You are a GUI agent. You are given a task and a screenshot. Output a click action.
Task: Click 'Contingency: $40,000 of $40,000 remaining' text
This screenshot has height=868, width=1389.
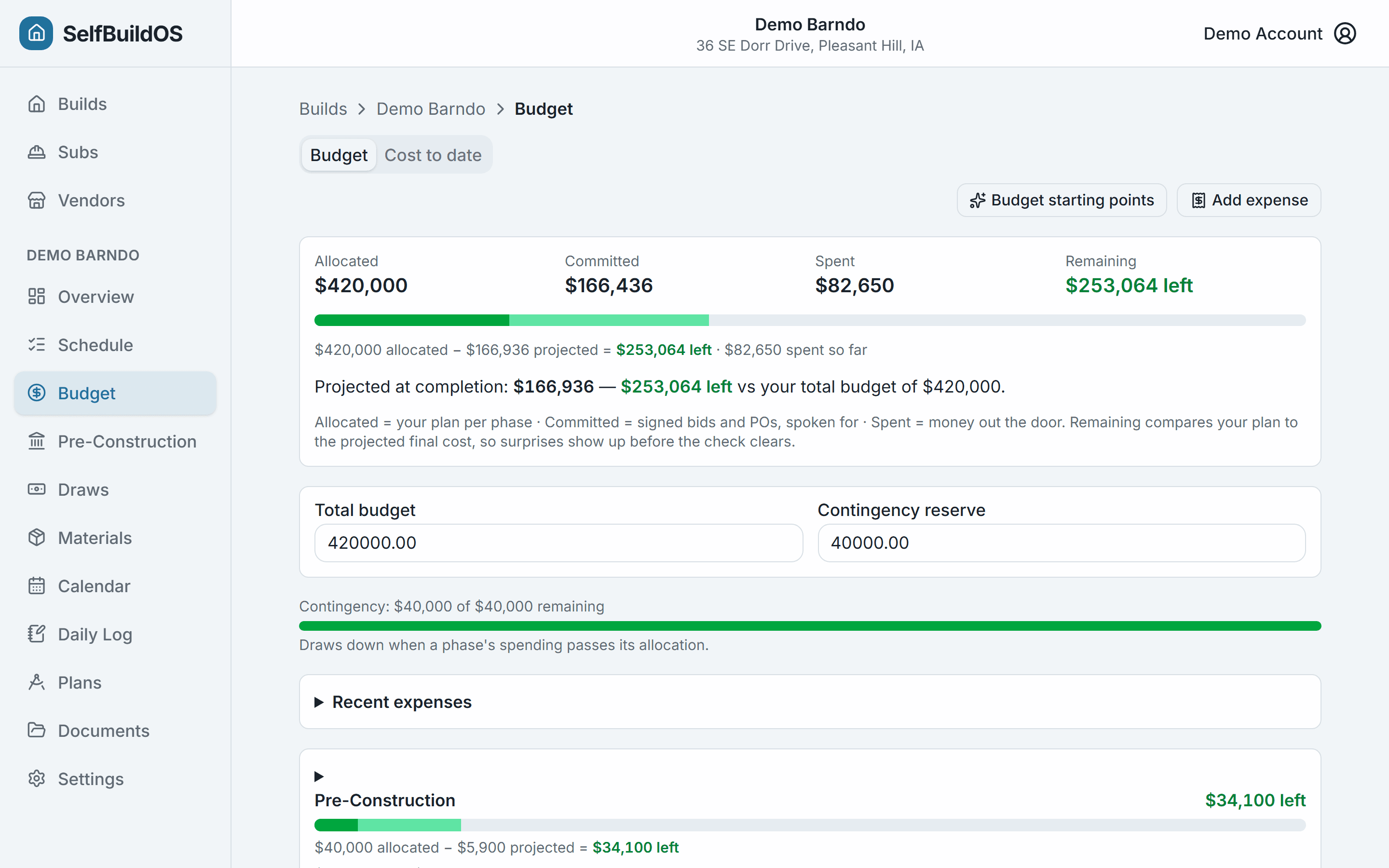pyautogui.click(x=452, y=606)
